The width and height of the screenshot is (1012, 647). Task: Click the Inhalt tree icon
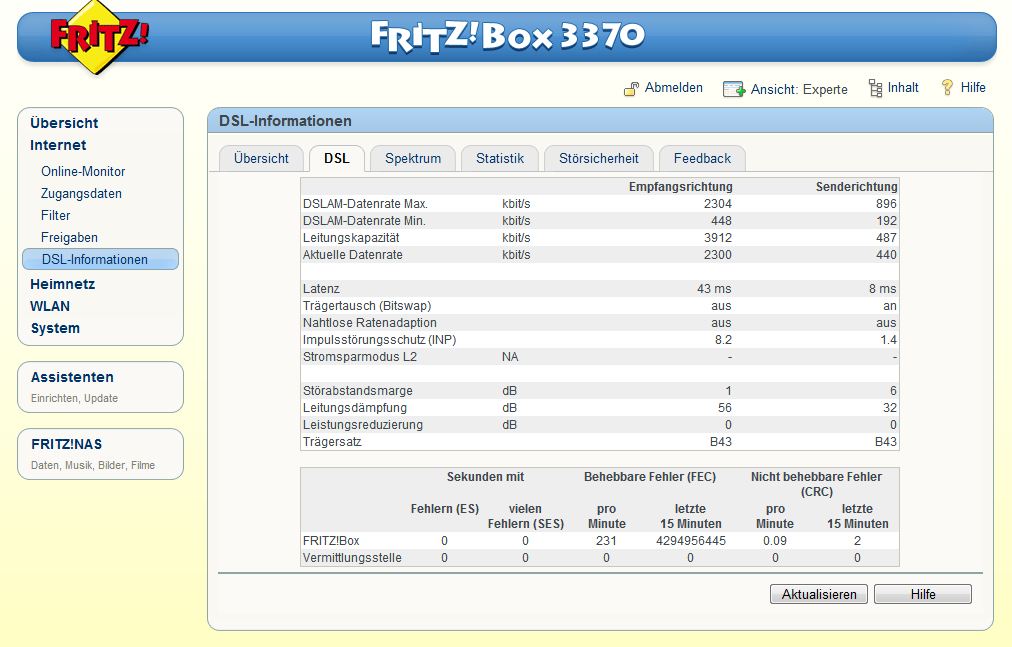click(x=875, y=88)
